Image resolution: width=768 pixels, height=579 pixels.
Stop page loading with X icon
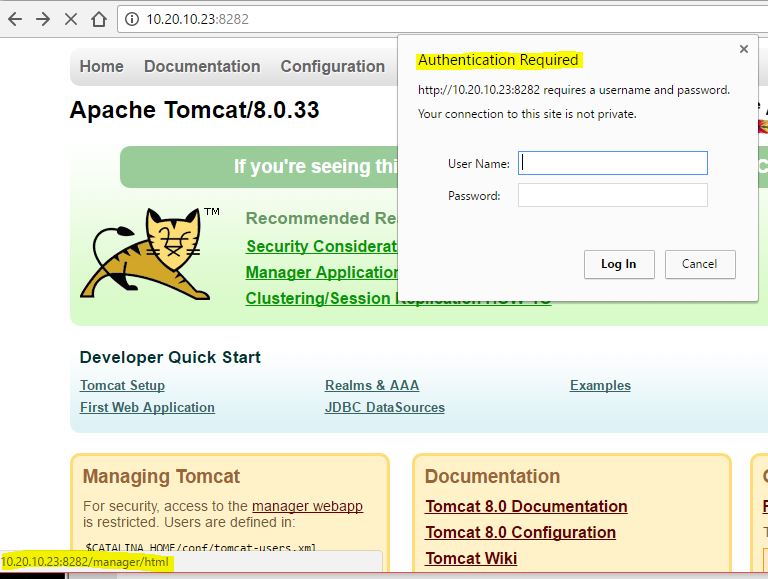pos(71,19)
